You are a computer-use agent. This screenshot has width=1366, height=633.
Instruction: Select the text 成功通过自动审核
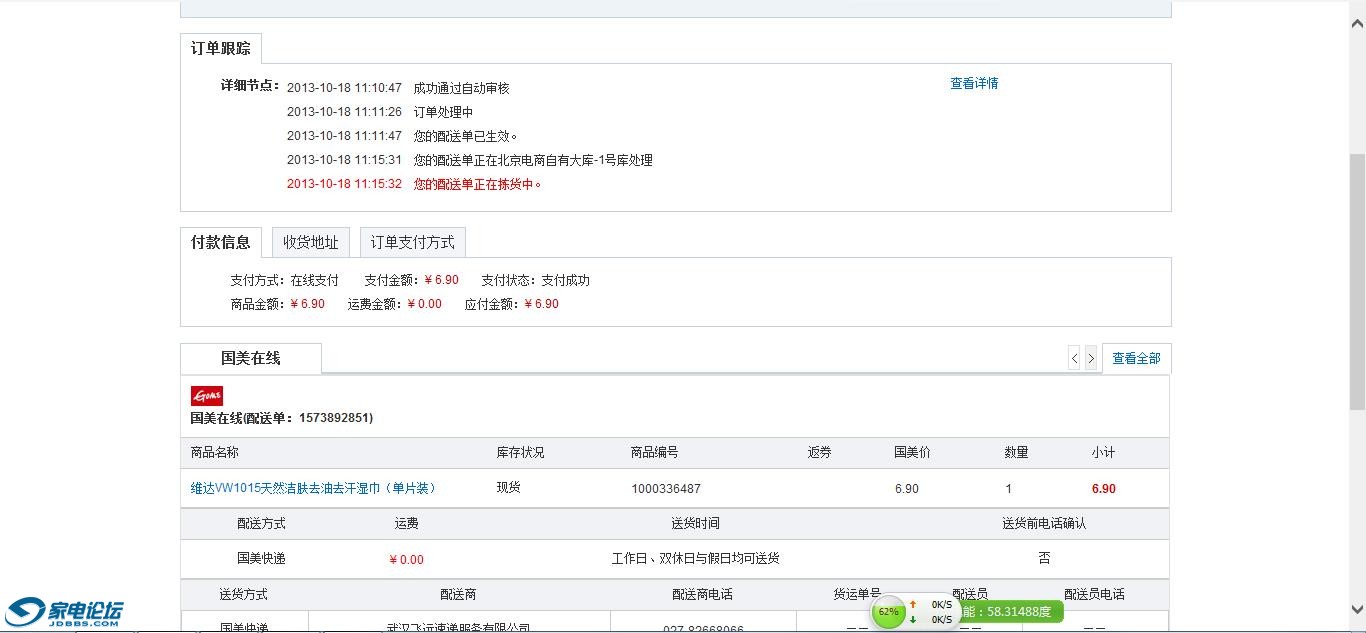click(x=462, y=88)
